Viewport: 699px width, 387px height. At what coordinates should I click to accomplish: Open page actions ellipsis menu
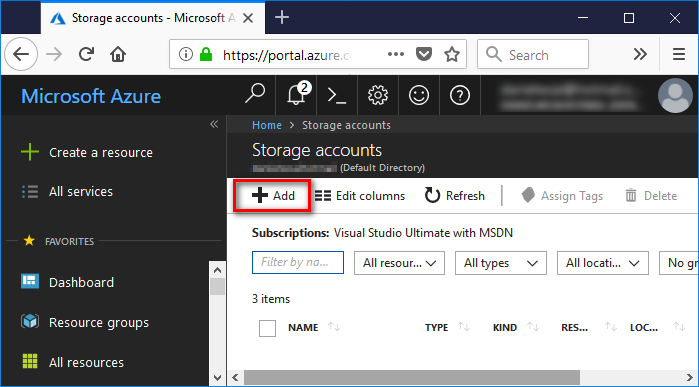[395, 54]
